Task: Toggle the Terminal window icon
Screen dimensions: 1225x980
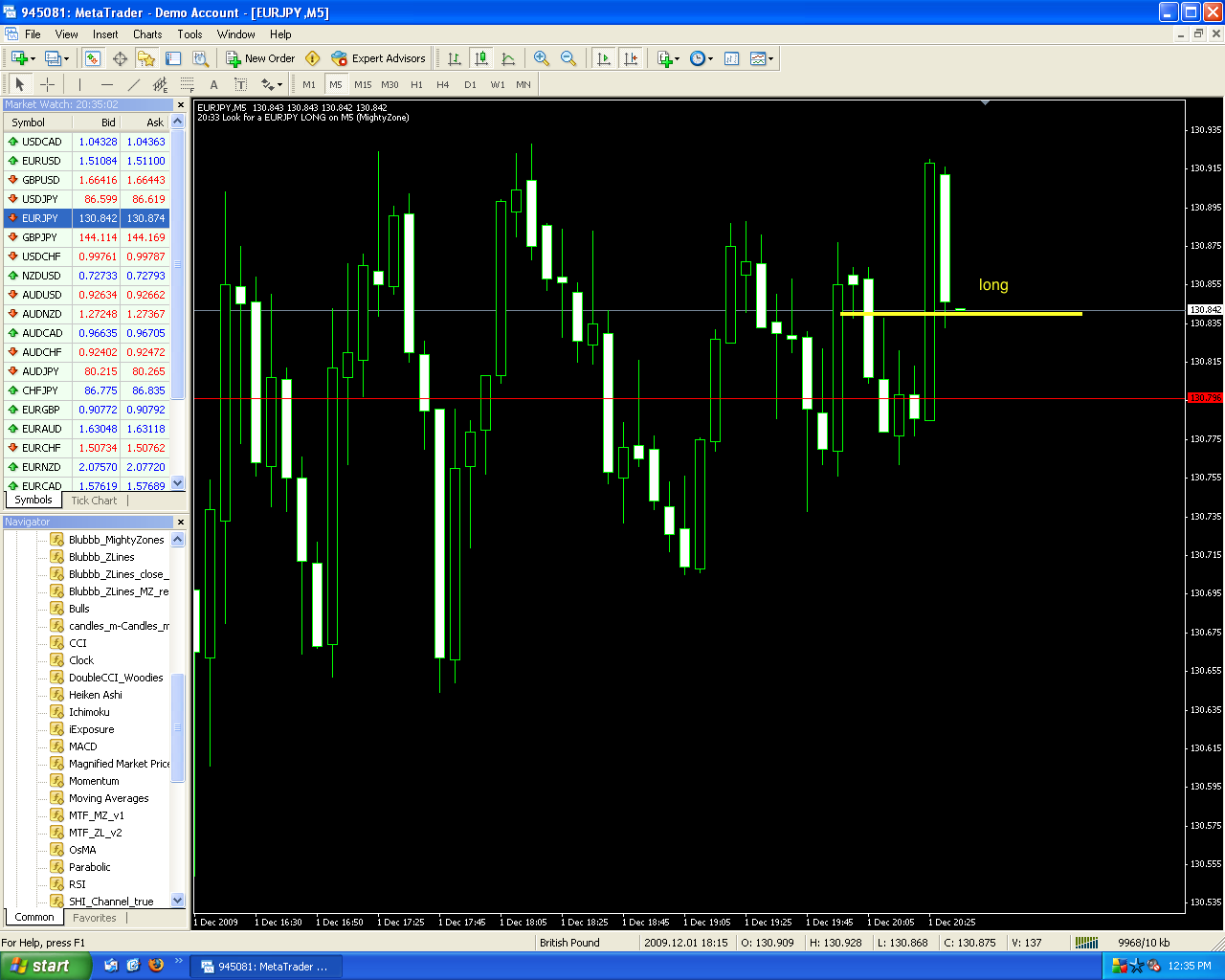Action: pyautogui.click(x=173, y=58)
